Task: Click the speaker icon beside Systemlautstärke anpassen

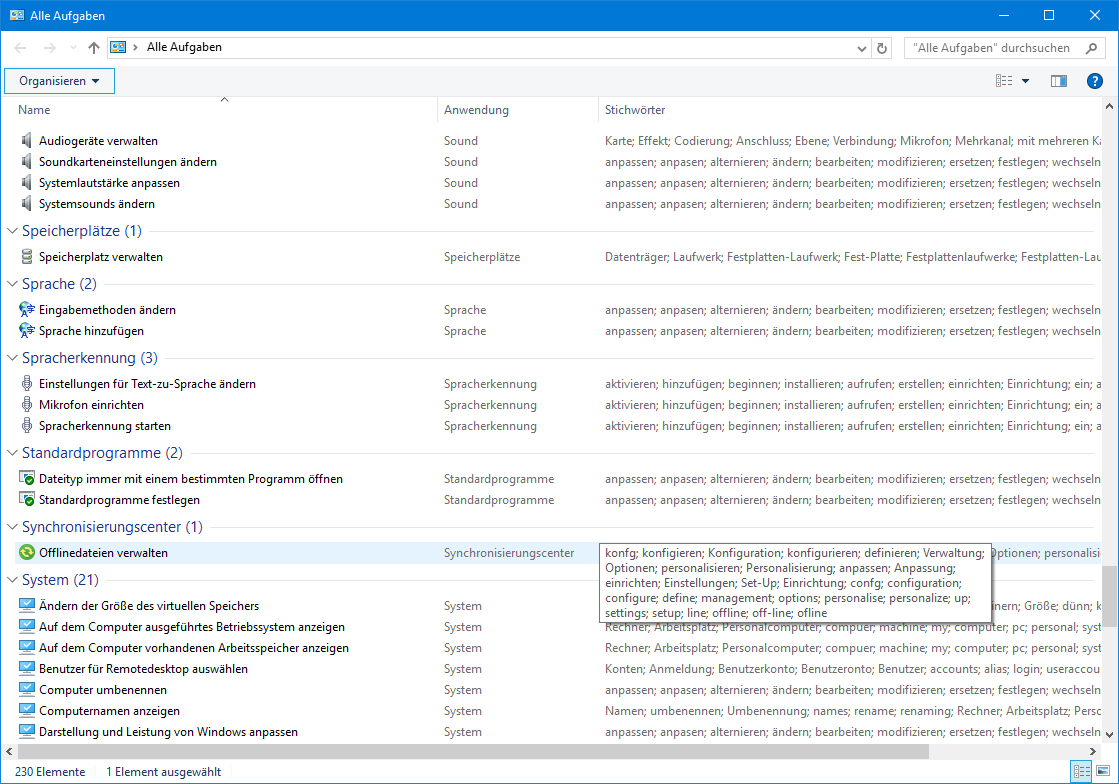Action: [x=26, y=183]
